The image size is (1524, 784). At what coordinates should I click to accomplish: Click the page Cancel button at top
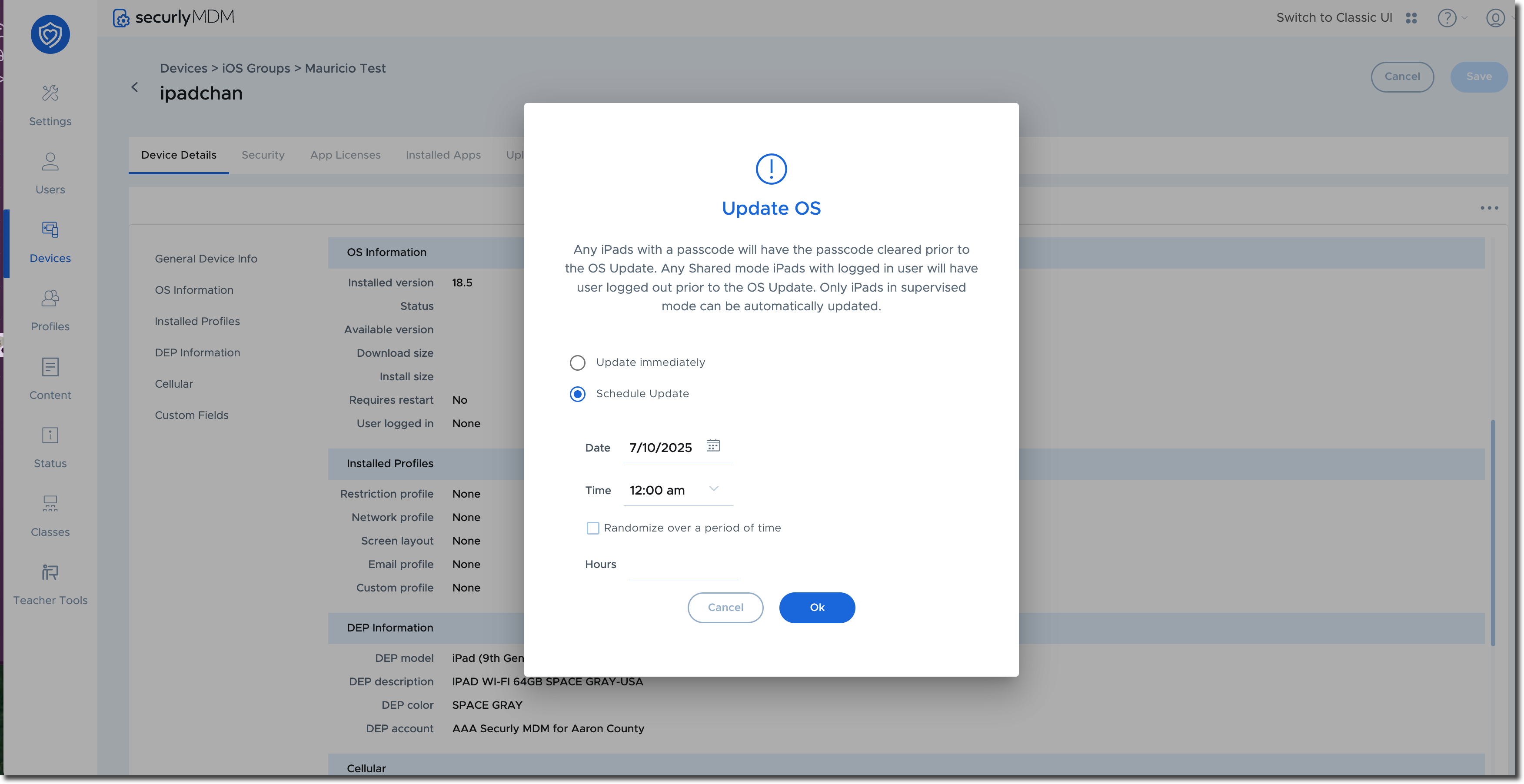coord(1402,76)
